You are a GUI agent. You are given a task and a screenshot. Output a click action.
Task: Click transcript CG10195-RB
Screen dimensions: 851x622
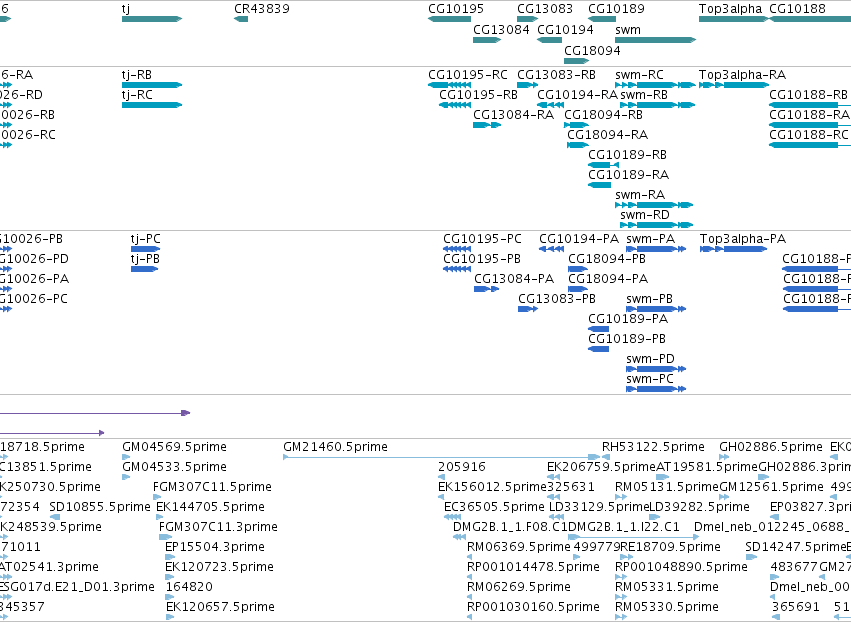479,95
